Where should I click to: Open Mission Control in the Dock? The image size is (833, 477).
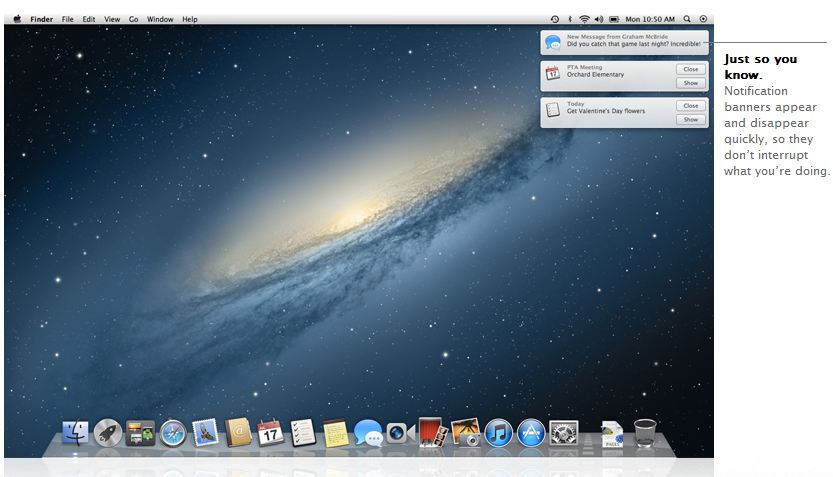(140, 433)
